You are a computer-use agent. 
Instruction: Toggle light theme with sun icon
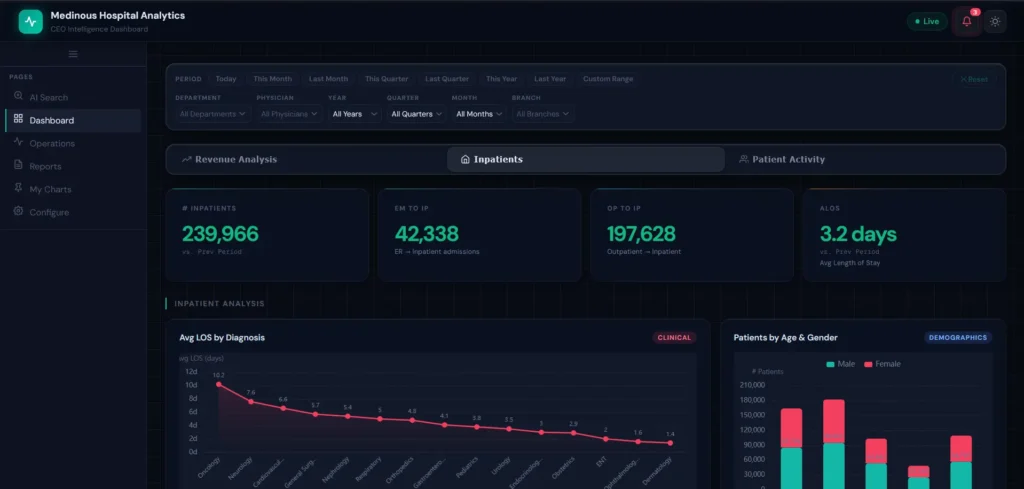(995, 22)
